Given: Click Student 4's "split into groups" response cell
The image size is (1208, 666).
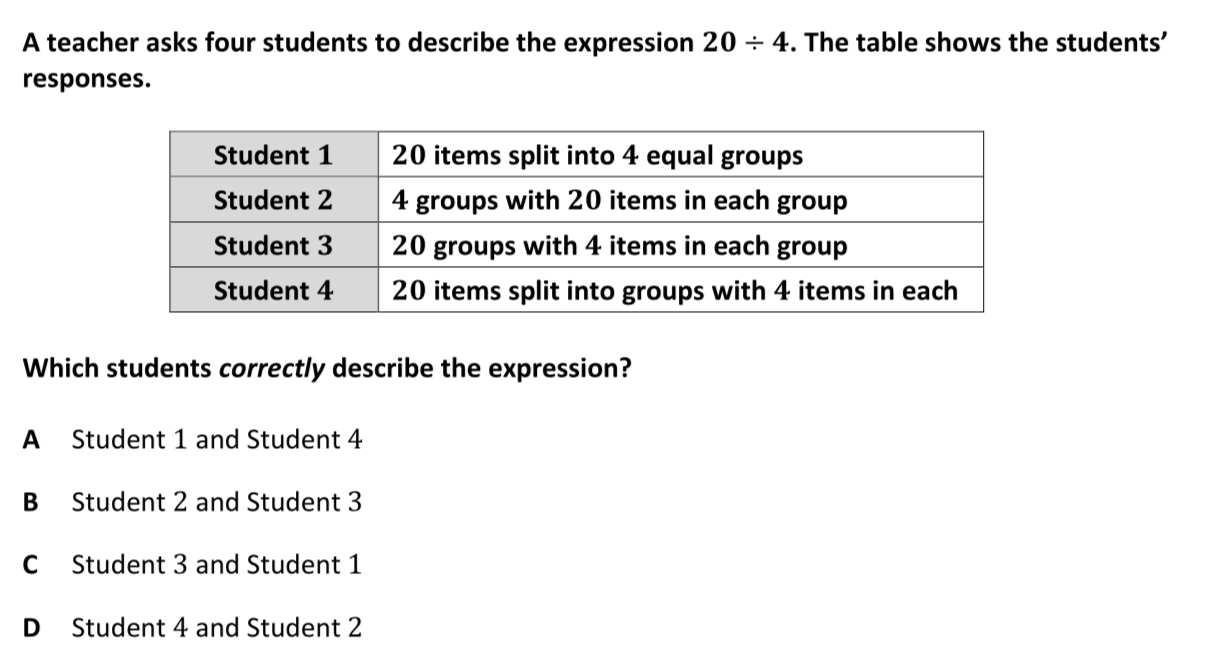Looking at the screenshot, I should click(674, 291).
